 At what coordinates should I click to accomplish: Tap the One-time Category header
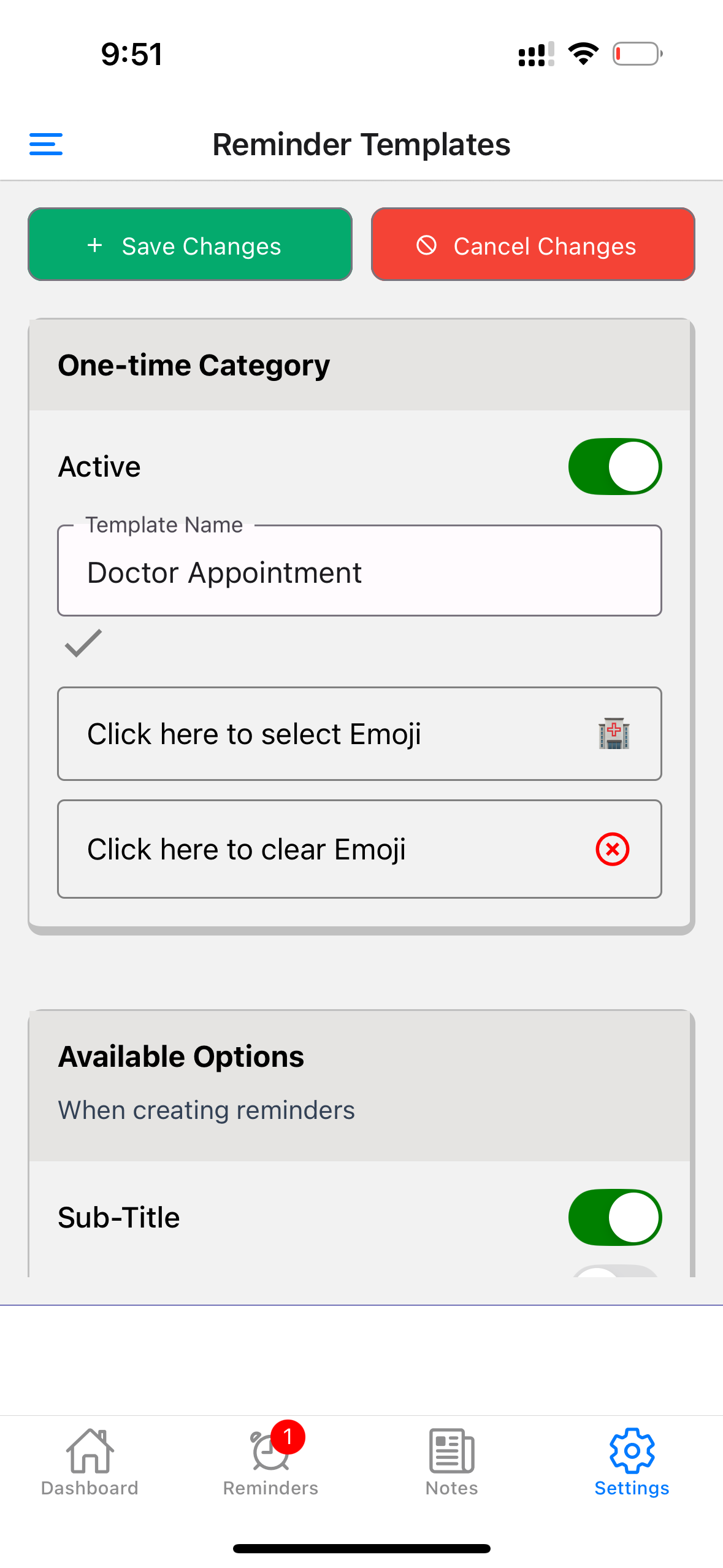tap(194, 366)
